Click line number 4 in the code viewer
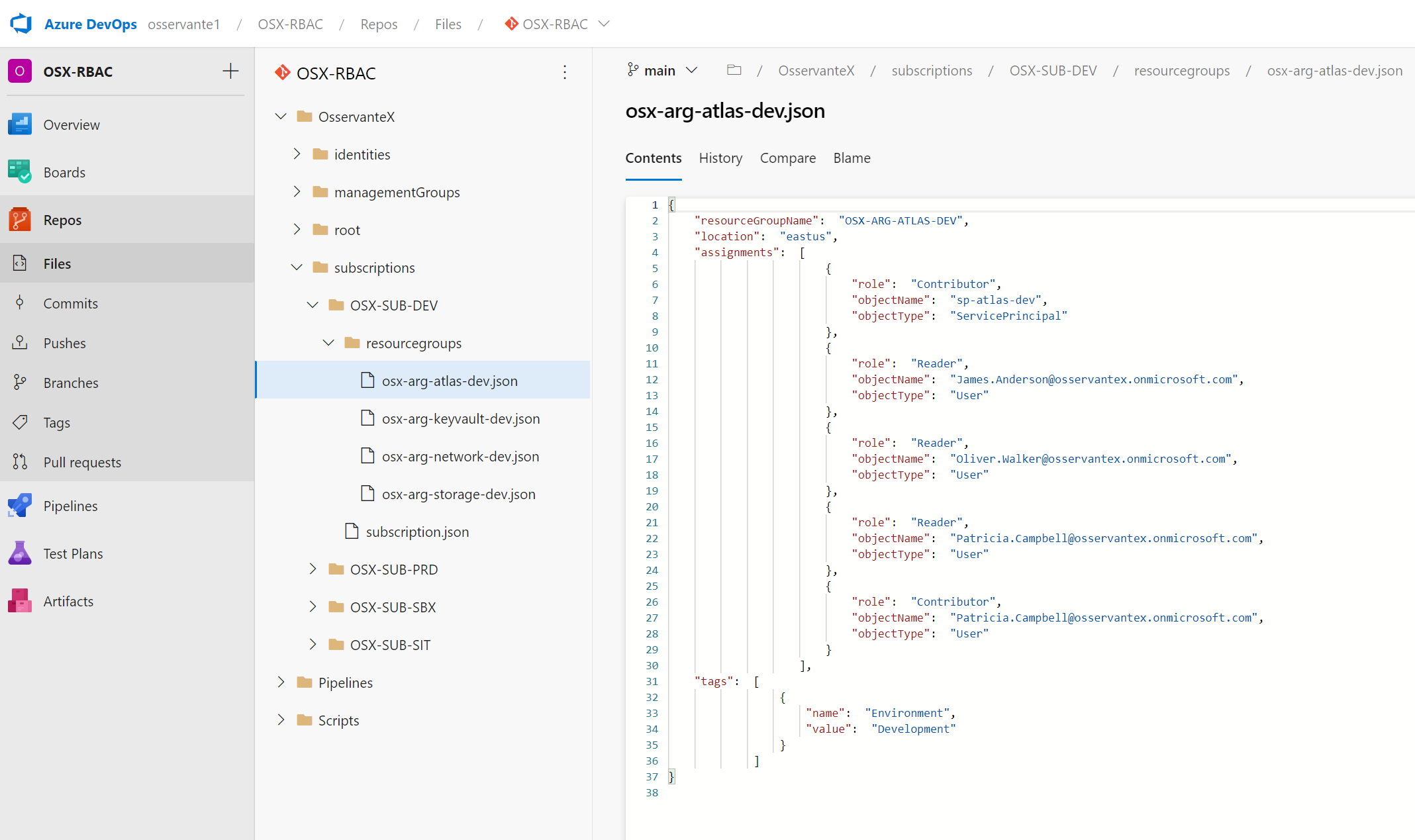1415x840 pixels. coord(655,252)
